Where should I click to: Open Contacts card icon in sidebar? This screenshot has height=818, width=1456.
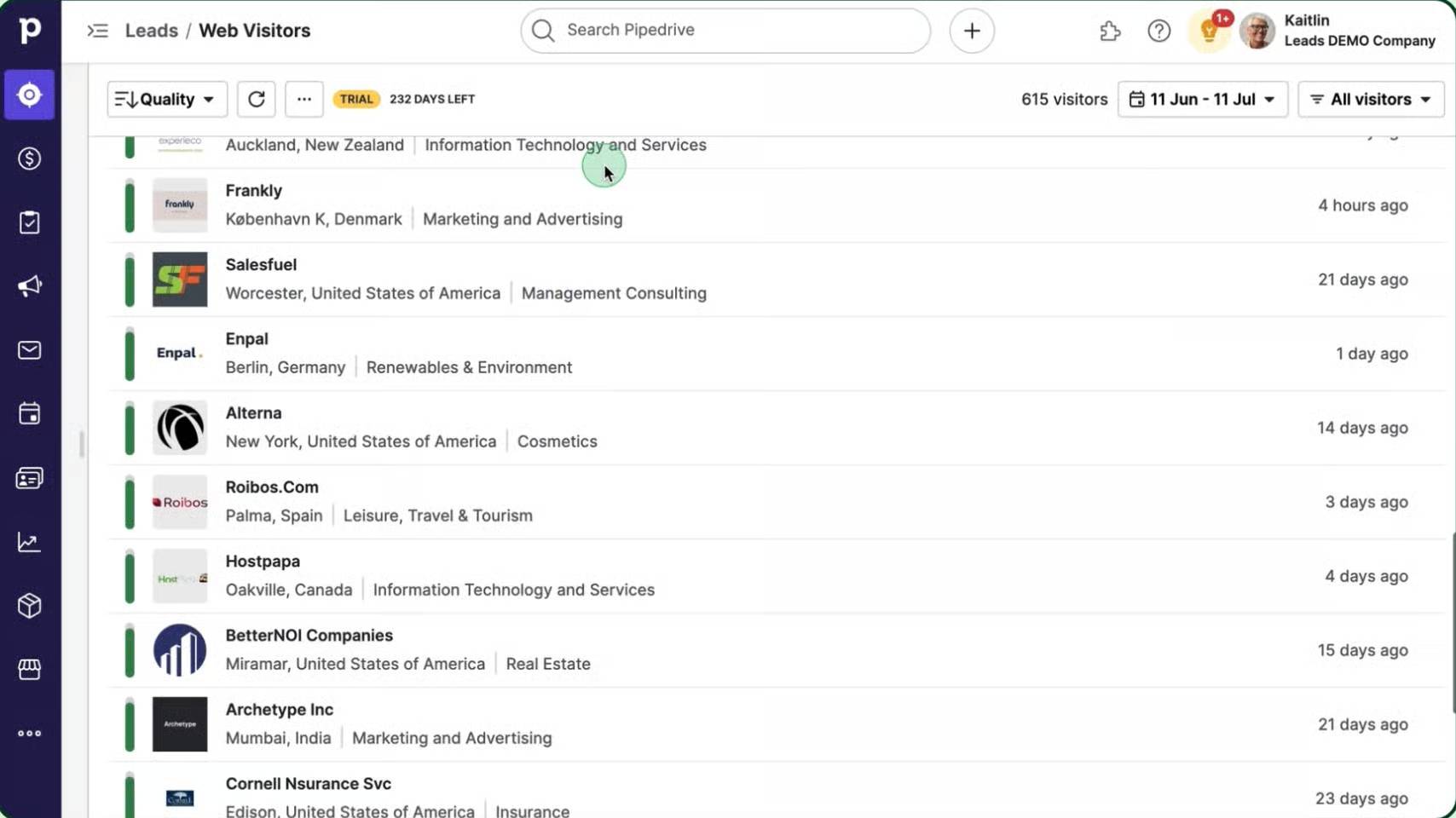click(x=30, y=478)
